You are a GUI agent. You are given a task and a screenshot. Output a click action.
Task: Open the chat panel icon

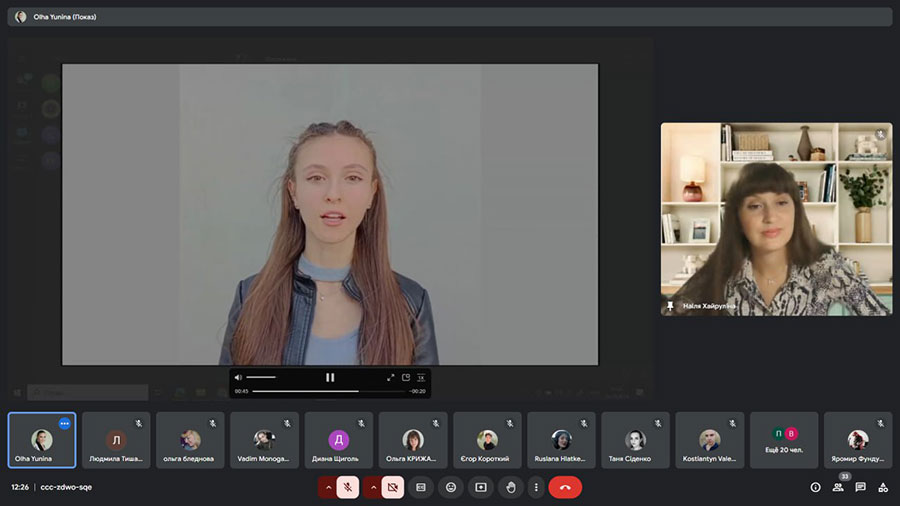click(860, 487)
